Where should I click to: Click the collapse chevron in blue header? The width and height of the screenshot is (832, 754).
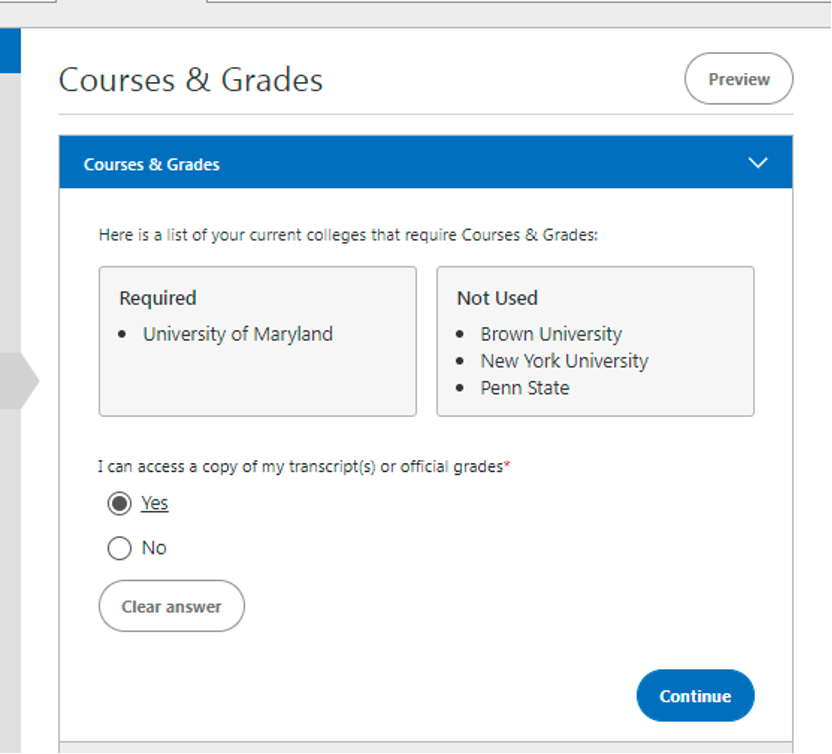[758, 163]
